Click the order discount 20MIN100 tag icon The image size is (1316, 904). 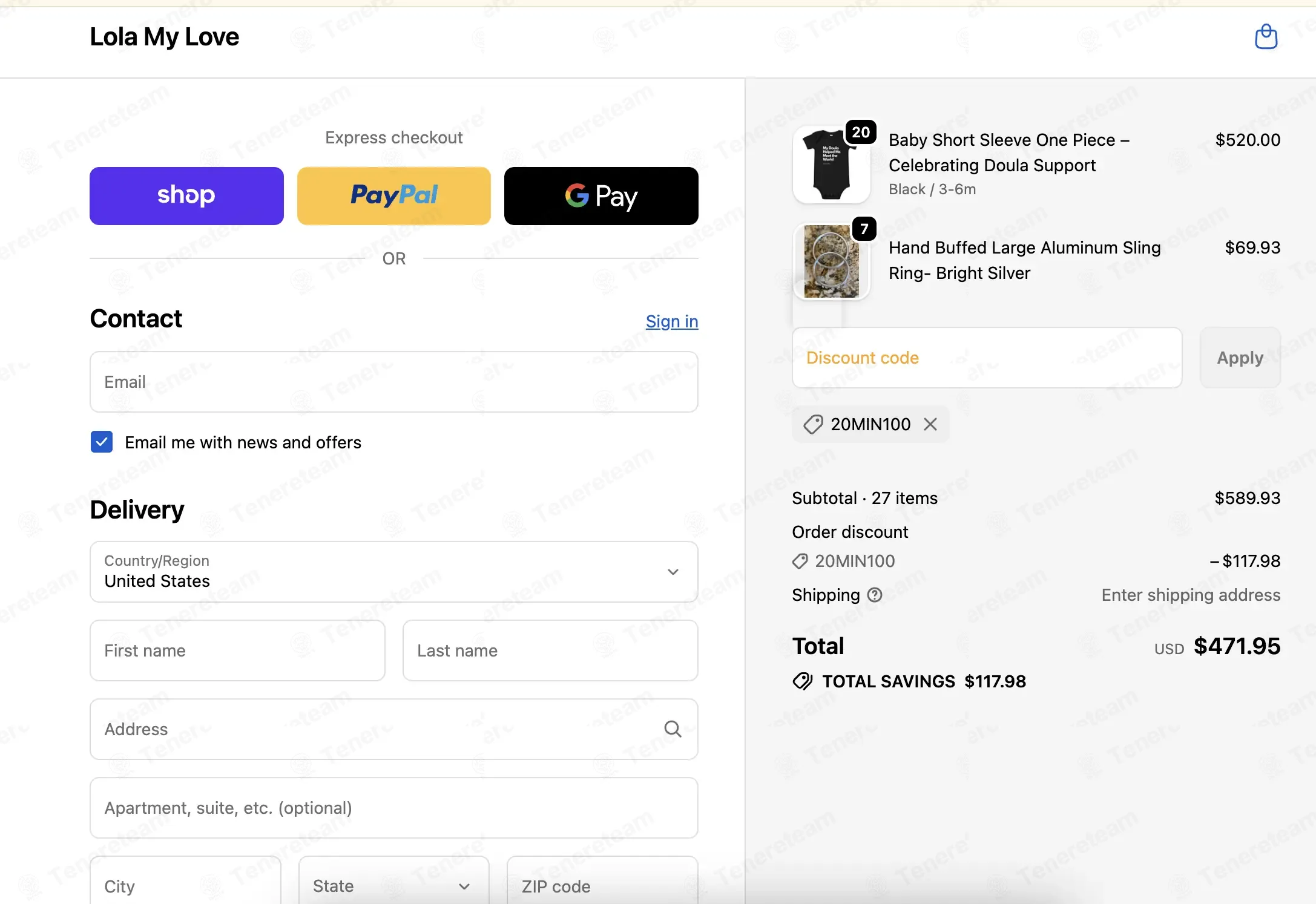coord(800,562)
